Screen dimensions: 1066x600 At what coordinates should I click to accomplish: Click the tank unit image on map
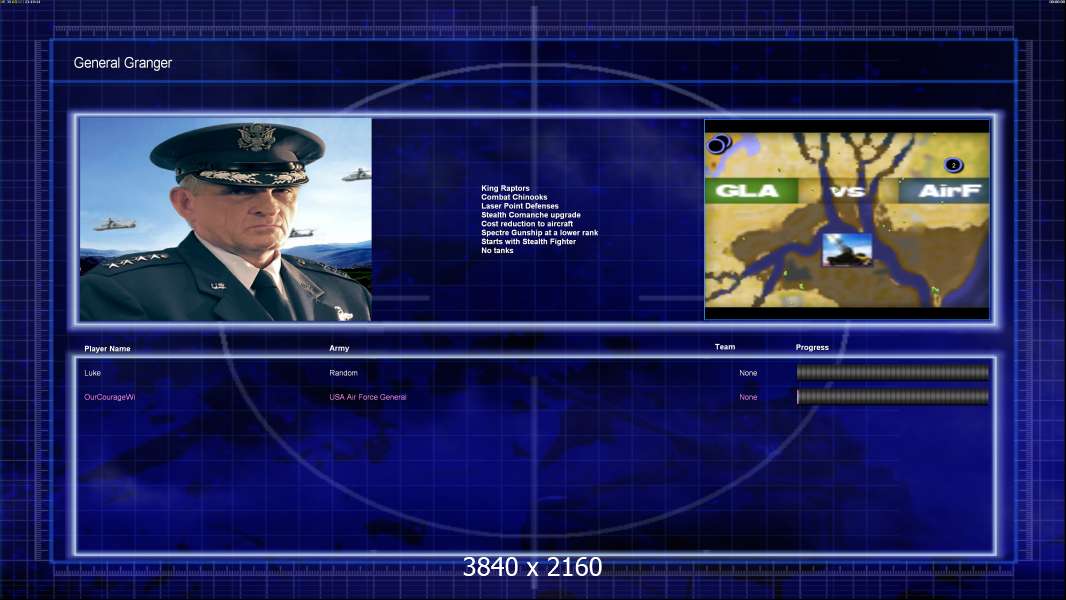[847, 249]
